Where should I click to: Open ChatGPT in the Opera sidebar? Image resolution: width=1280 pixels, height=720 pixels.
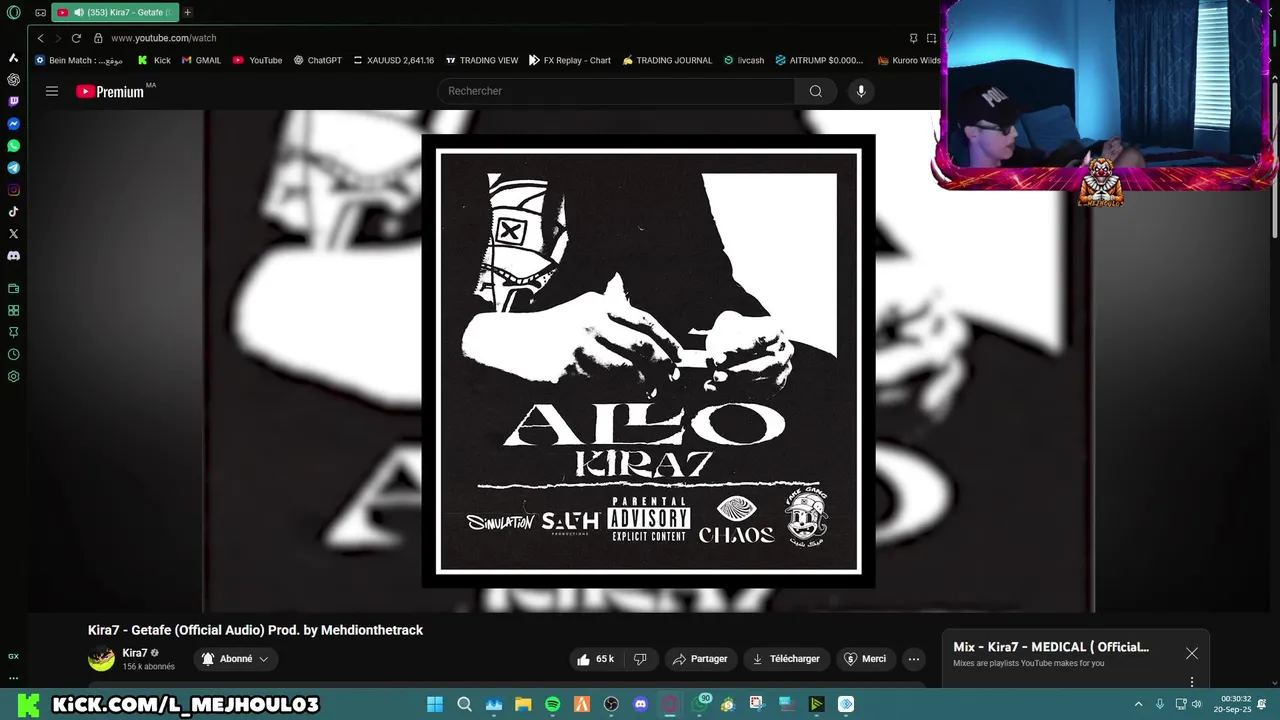click(13, 79)
